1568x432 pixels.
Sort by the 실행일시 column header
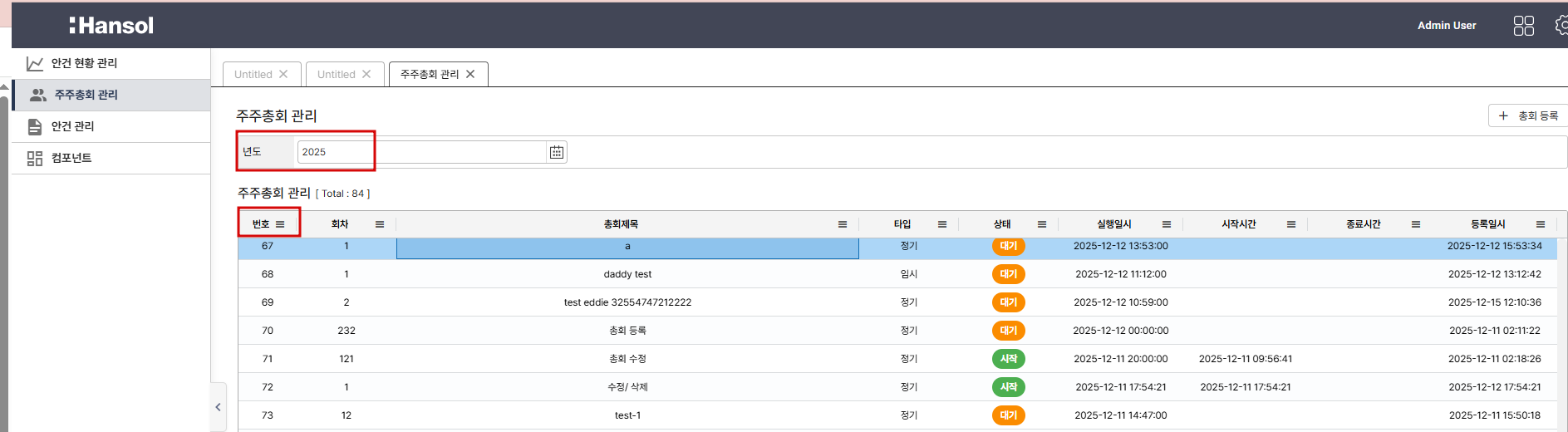tap(1114, 224)
